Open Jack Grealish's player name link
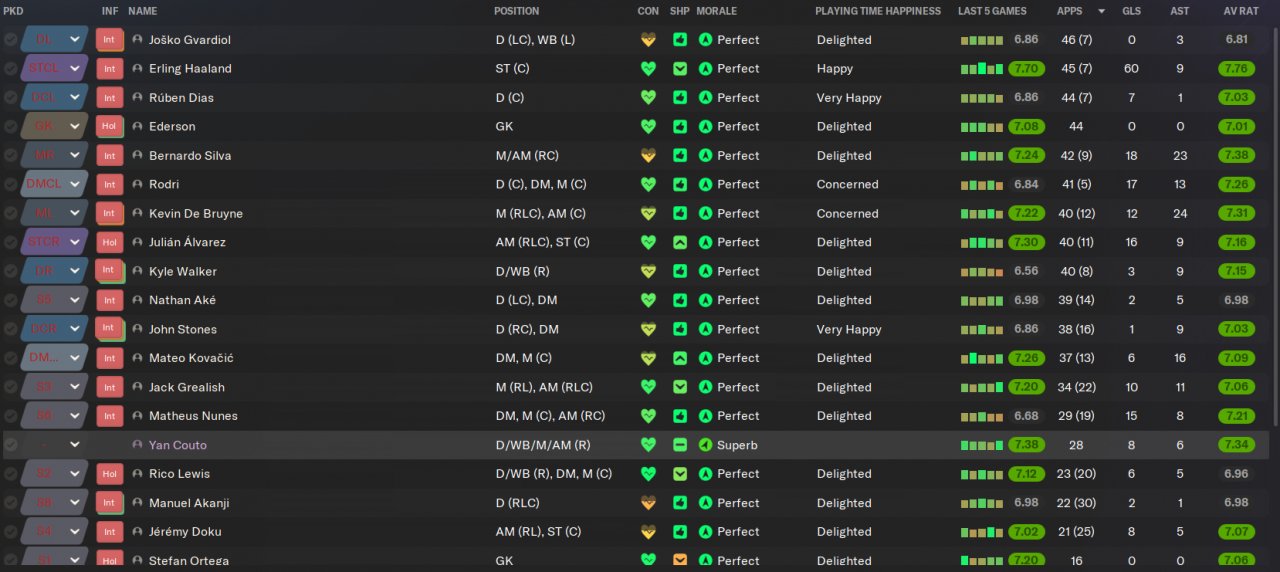 [x=187, y=388]
